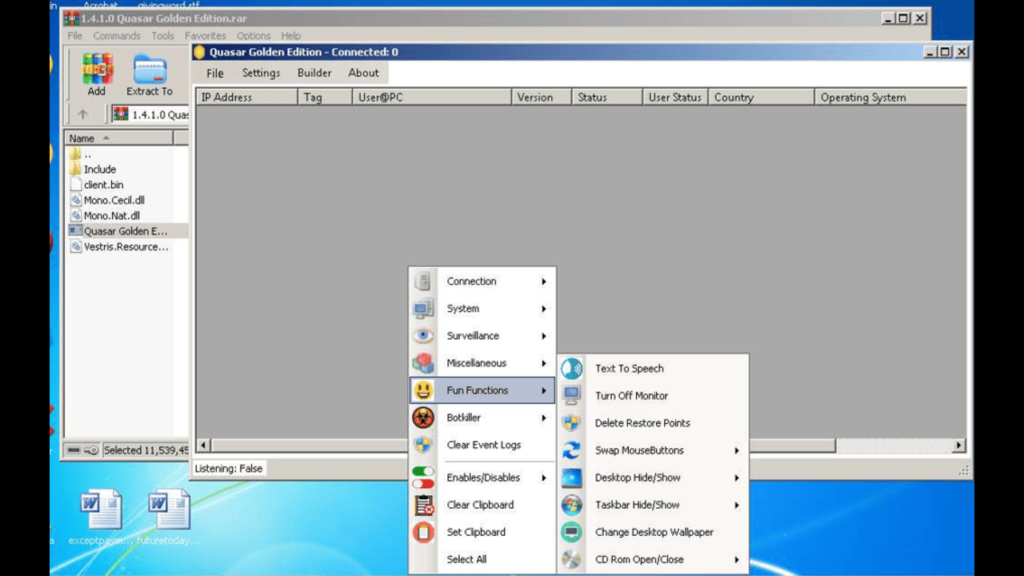Click the Listening: False status text
Image resolution: width=1024 pixels, height=576 pixels.
[x=229, y=469]
